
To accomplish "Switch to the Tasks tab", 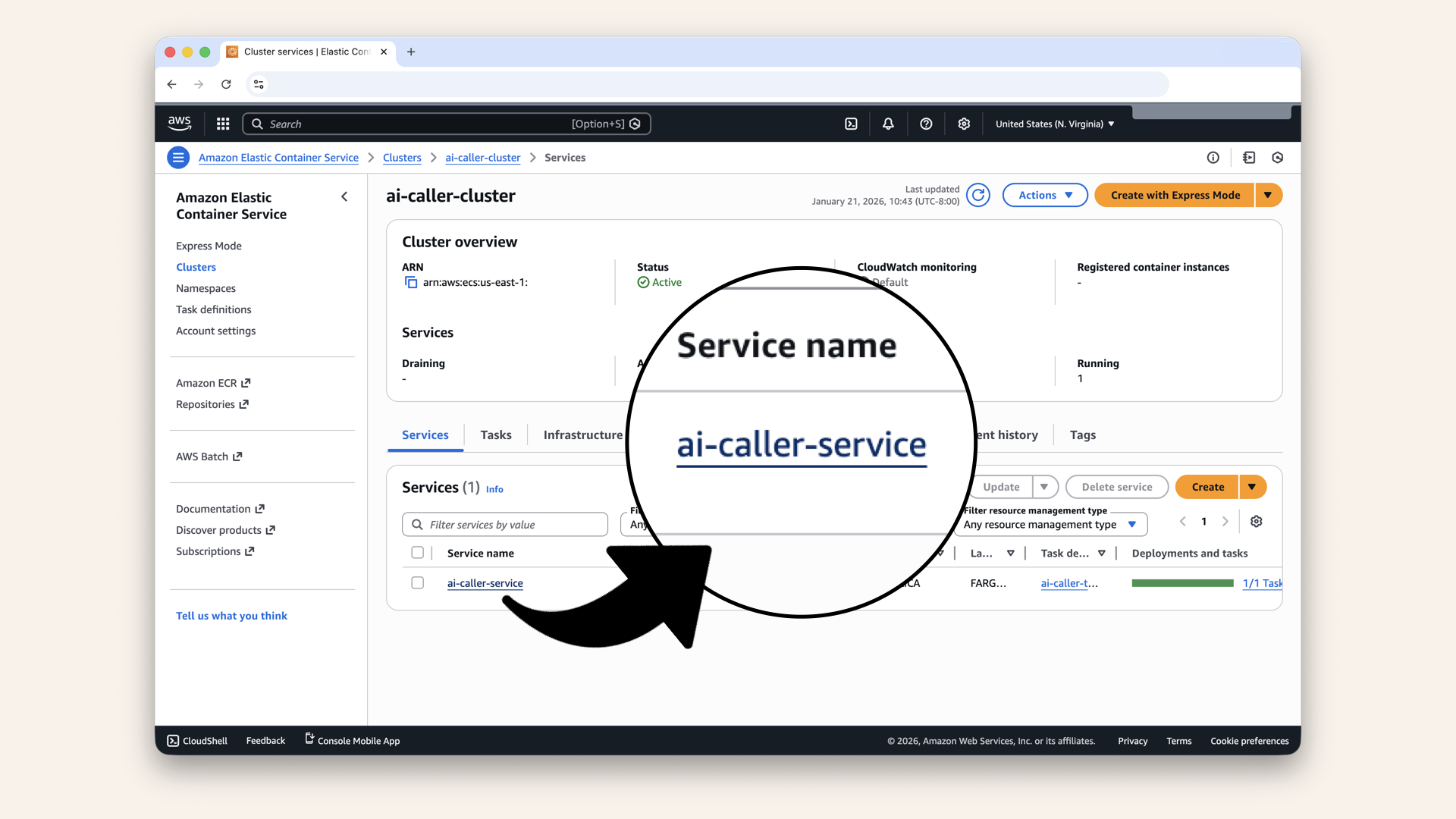I will (495, 435).
